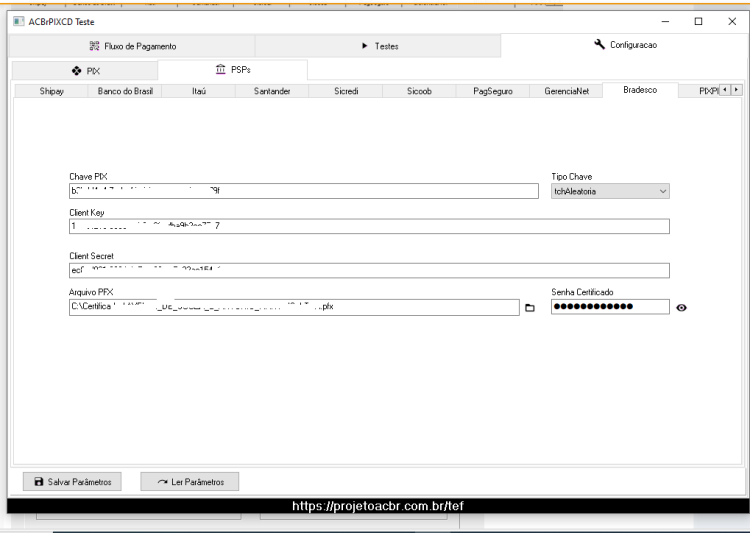This screenshot has width=750, height=533.
Task: Open the Fluxo de Pagamento tab
Action: point(132,46)
